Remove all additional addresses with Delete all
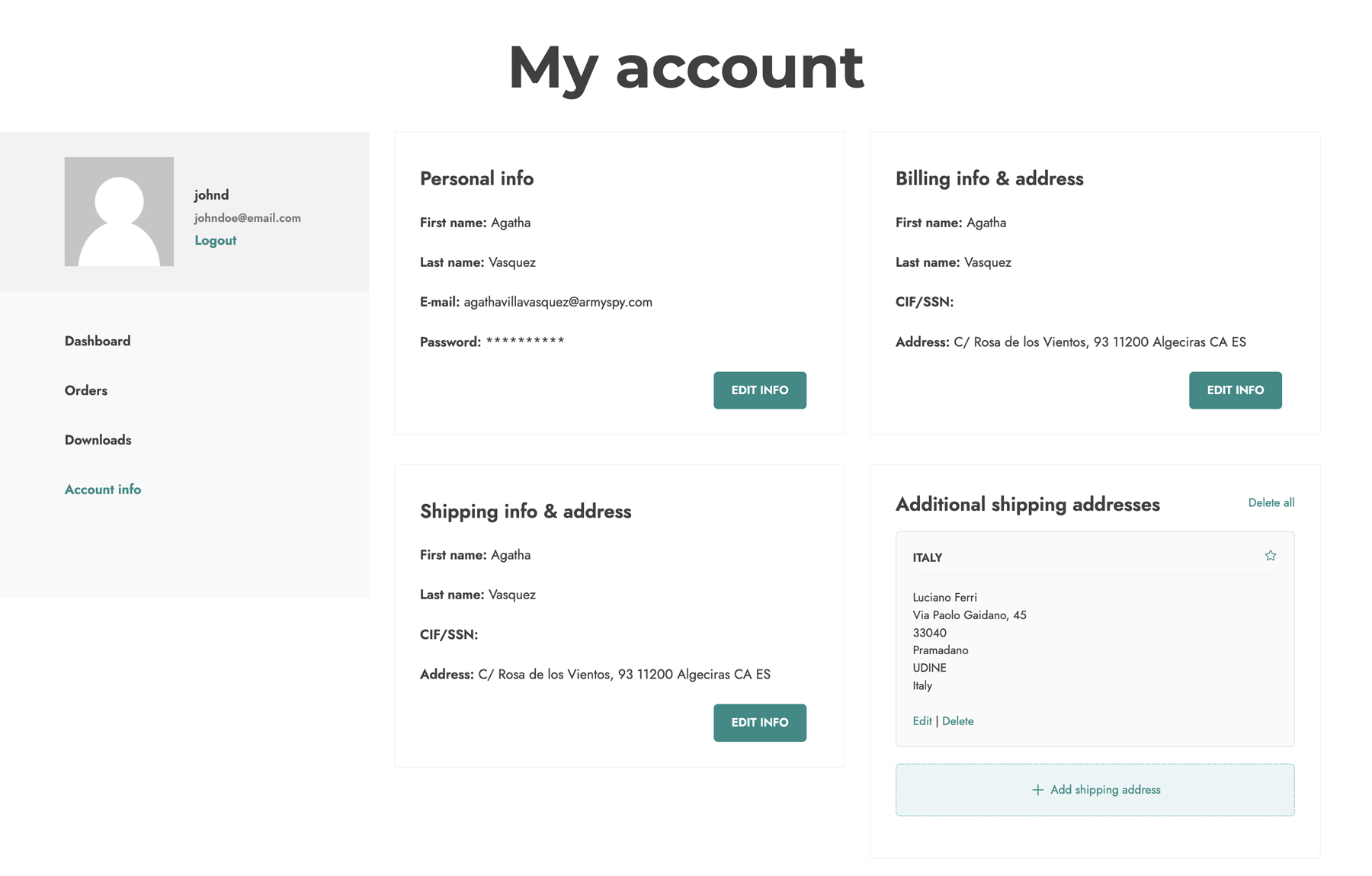Image resolution: width=1372 pixels, height=876 pixels. click(x=1271, y=502)
